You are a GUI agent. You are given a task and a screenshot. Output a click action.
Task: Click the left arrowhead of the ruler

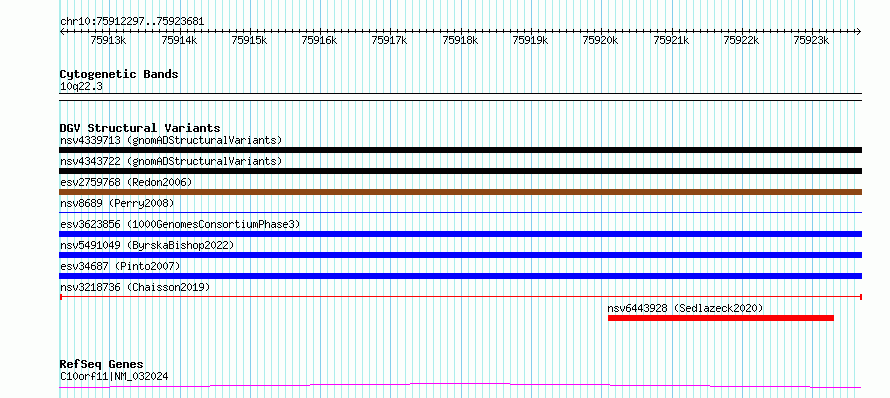point(62,32)
